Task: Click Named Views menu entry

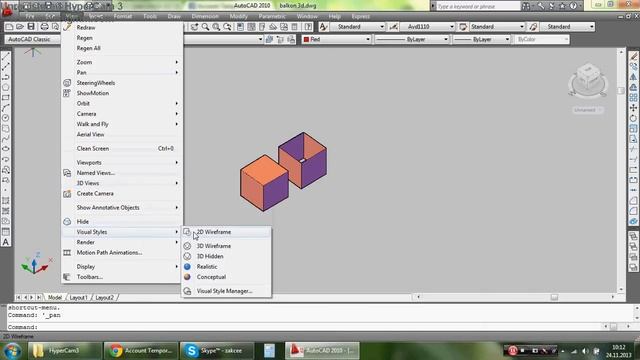Action: coord(122,173)
